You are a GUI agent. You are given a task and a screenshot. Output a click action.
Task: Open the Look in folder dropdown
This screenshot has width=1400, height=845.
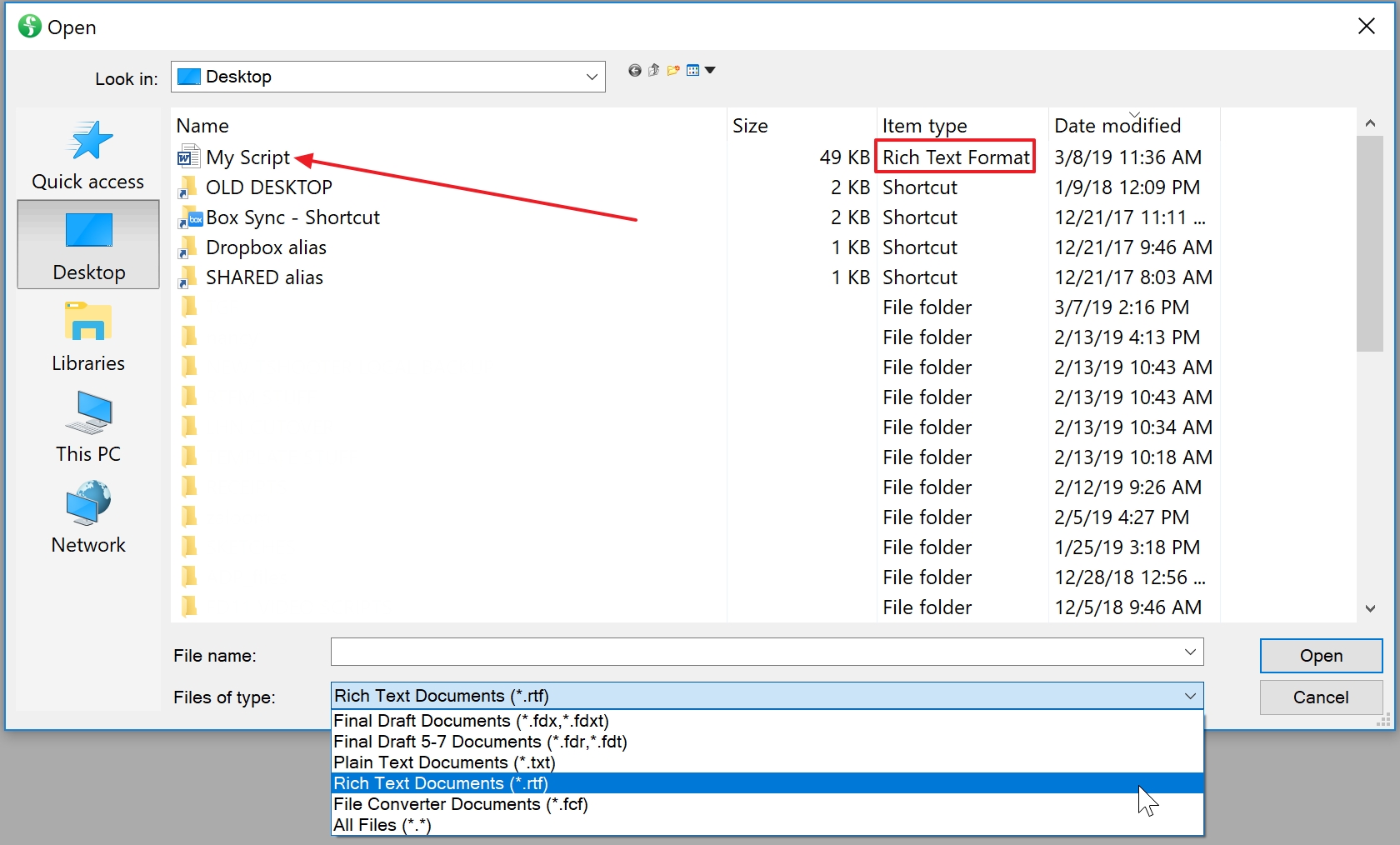[592, 77]
